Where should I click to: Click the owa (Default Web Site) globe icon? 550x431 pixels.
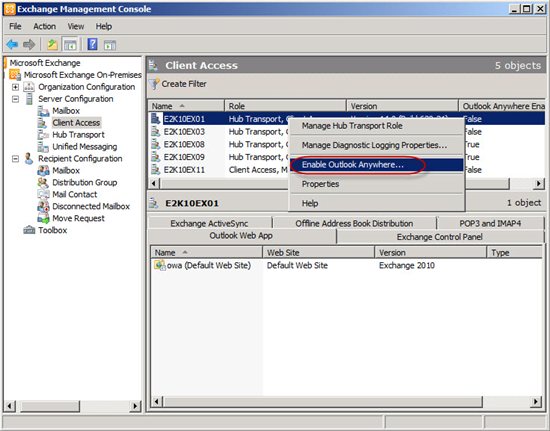click(x=160, y=265)
